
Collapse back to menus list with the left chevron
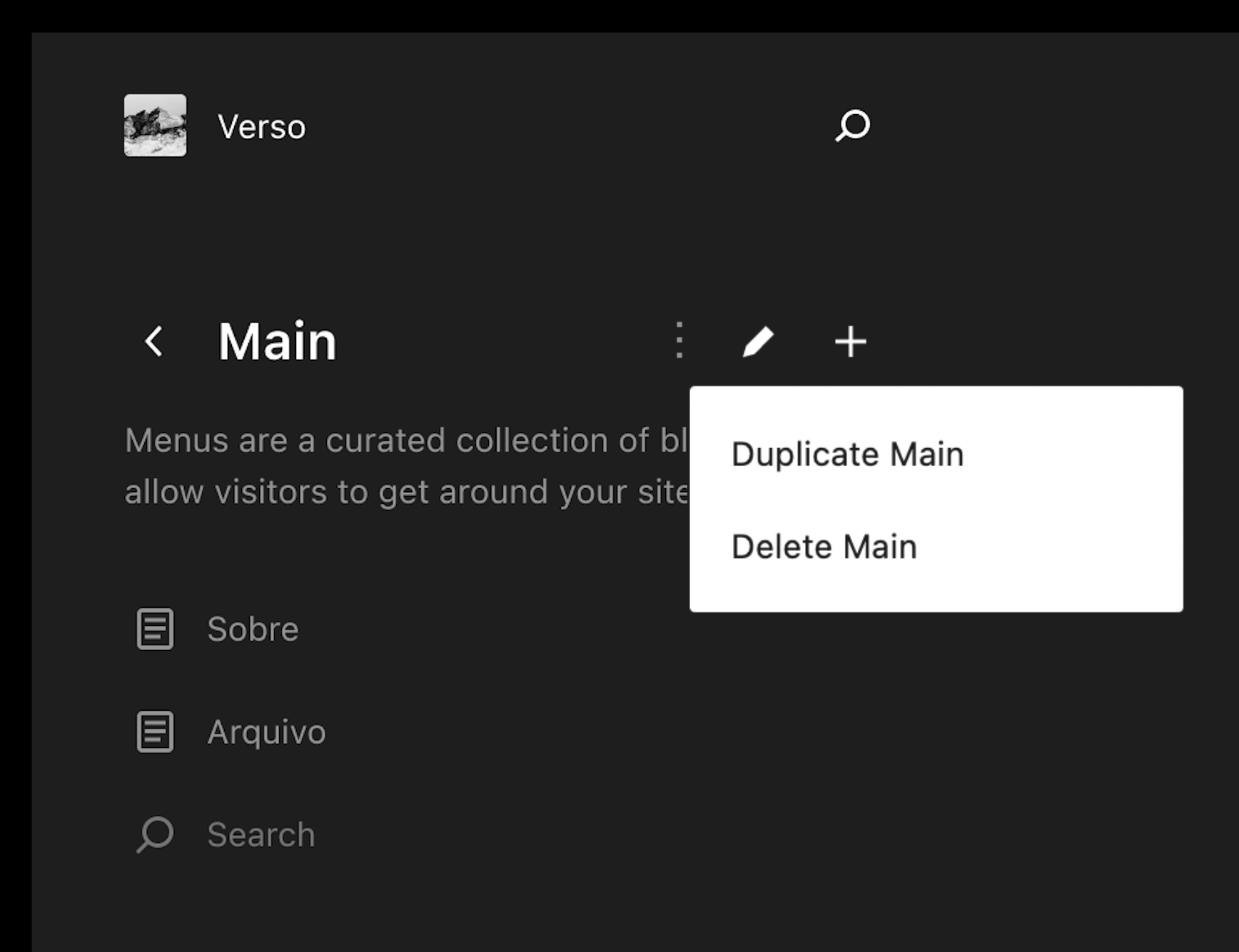153,341
